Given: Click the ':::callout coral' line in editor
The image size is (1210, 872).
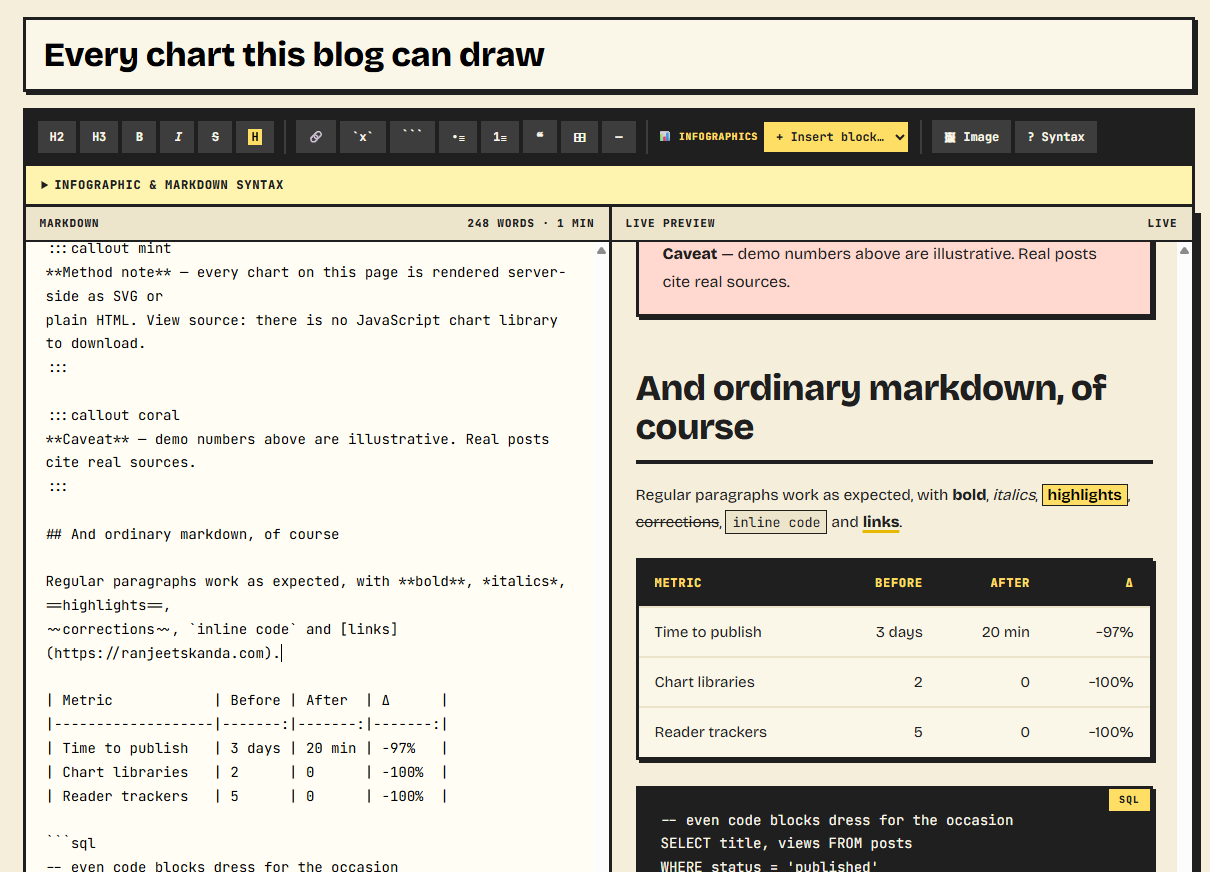Looking at the screenshot, I should pos(113,415).
